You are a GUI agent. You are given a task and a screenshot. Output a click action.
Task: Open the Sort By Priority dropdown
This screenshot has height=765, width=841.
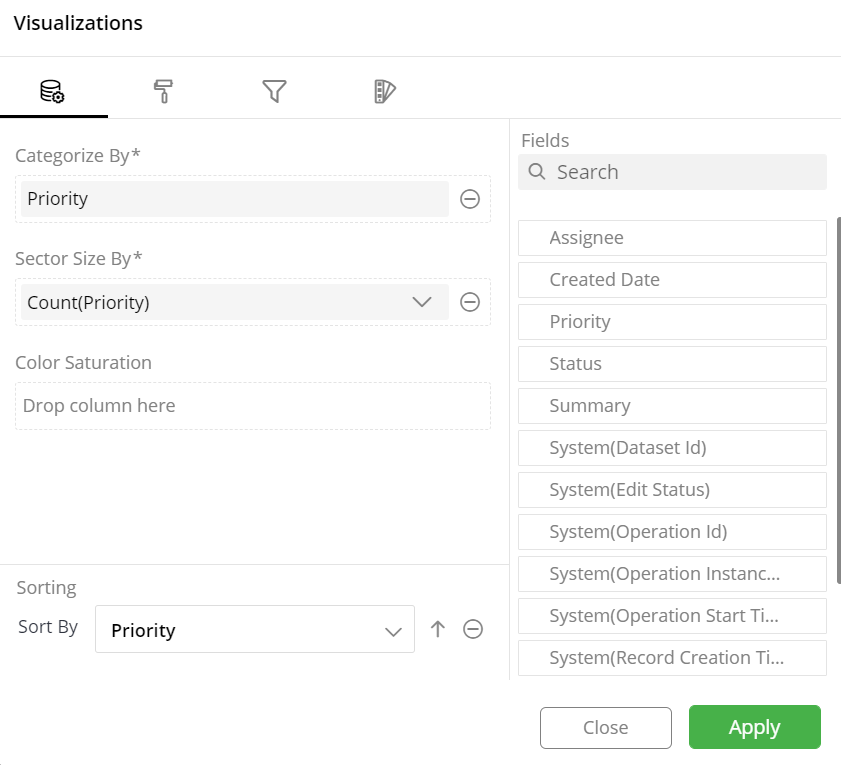coord(255,629)
